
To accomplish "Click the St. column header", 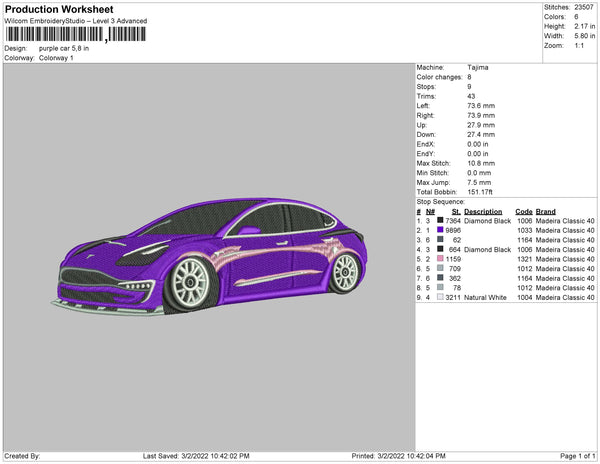I will (x=456, y=212).
